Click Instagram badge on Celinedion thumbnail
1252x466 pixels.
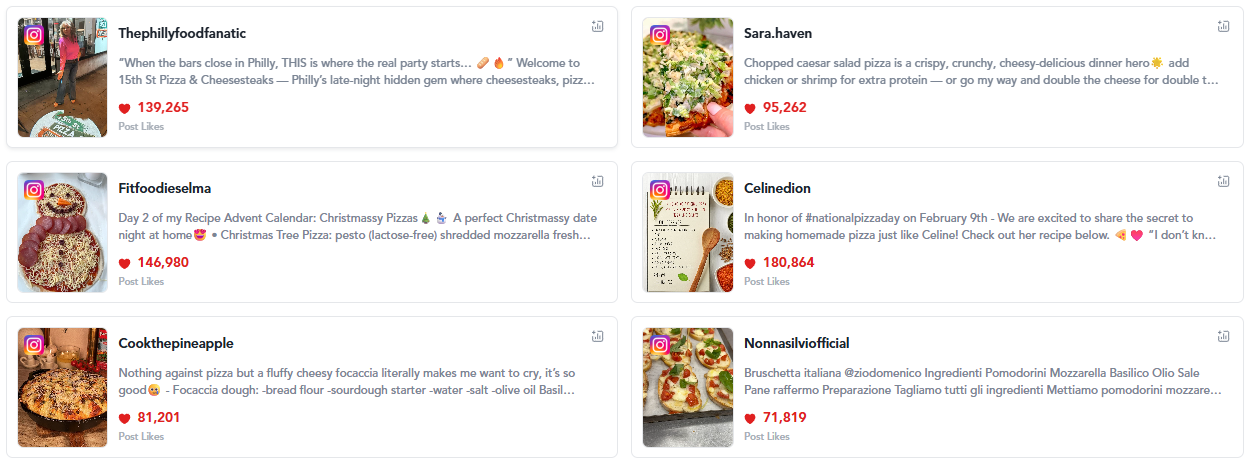pyautogui.click(x=659, y=189)
